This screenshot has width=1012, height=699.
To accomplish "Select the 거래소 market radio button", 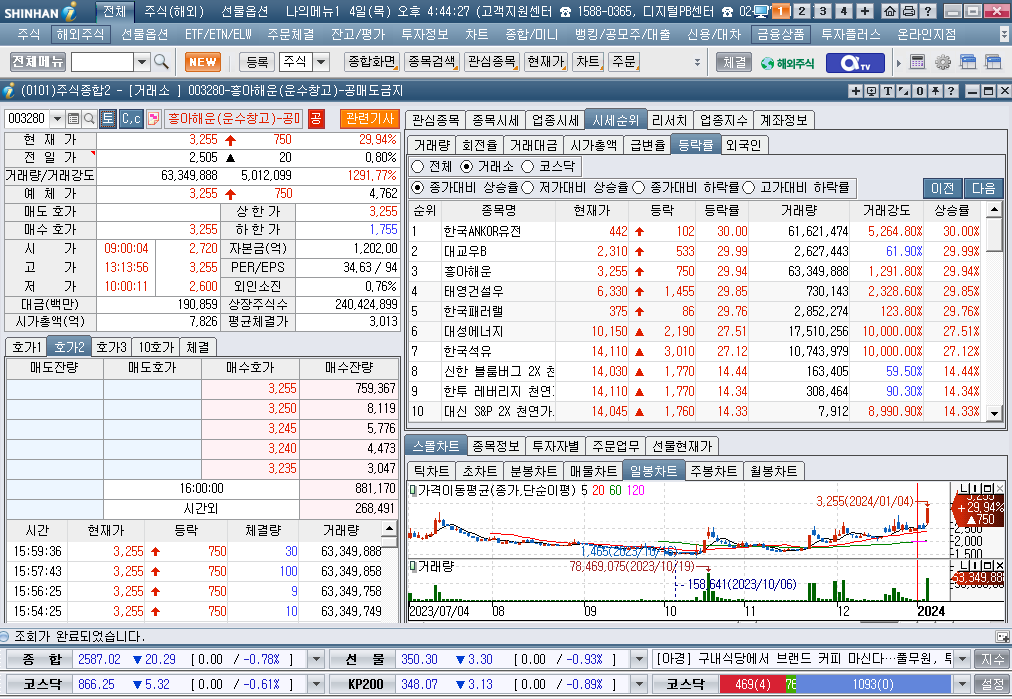I will tap(466, 167).
